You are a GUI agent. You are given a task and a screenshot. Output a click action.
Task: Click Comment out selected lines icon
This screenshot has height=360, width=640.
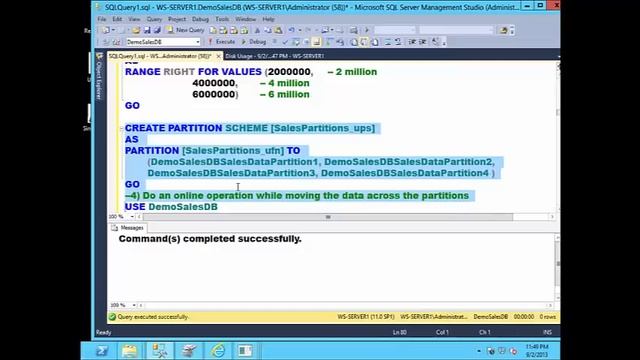[387, 42]
